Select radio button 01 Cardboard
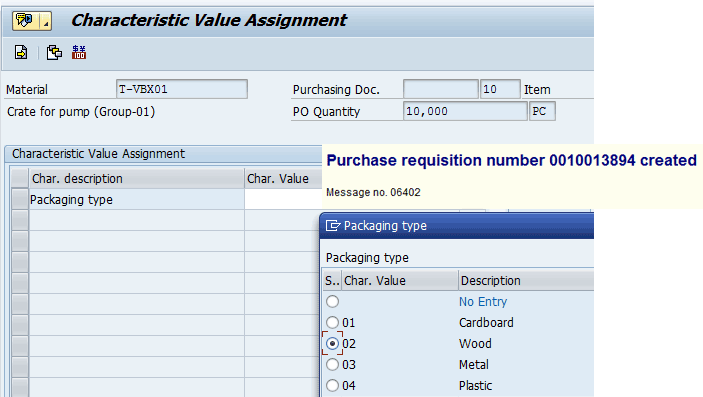The height and width of the screenshot is (397, 703). (332, 323)
